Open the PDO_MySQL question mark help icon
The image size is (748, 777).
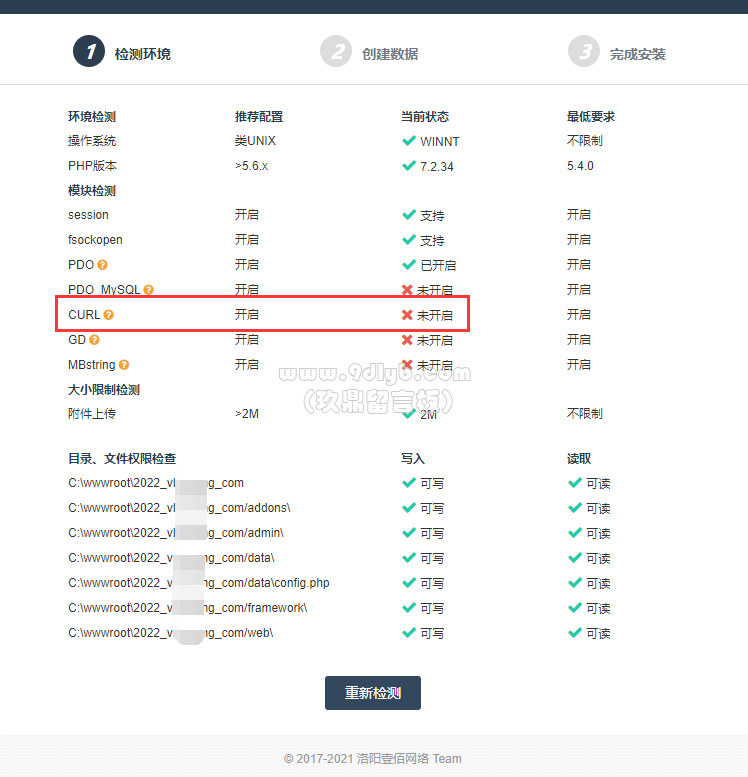click(148, 289)
